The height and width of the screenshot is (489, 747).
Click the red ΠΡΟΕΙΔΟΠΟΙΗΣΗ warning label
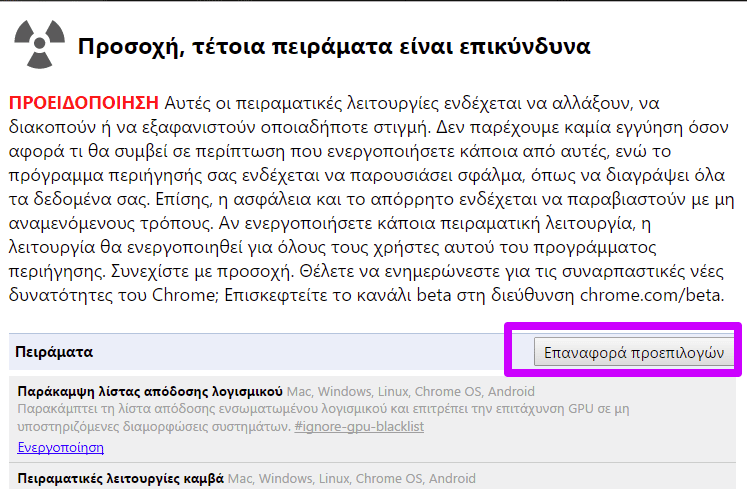pos(84,103)
